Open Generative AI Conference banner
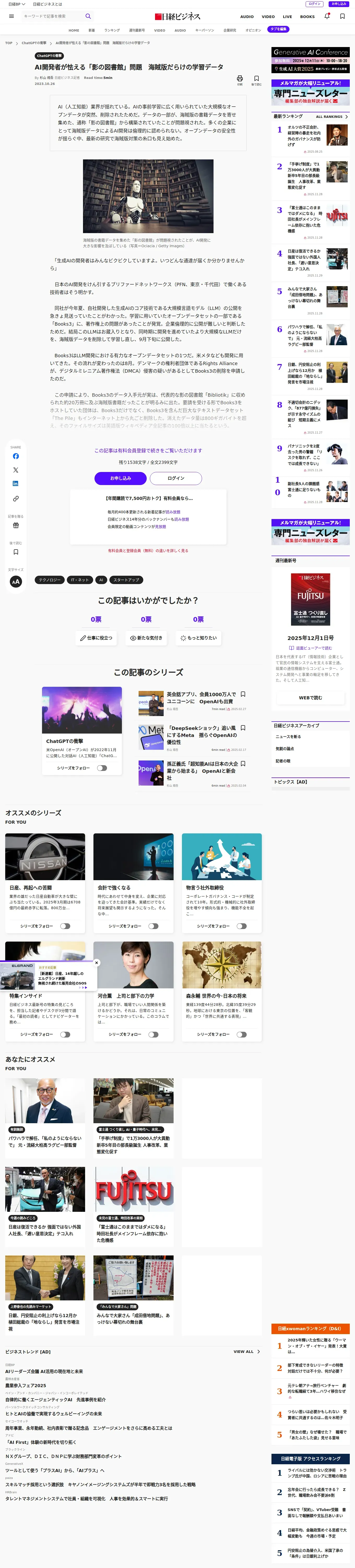Image resolution: width=355 pixels, height=1568 pixels. [310, 60]
